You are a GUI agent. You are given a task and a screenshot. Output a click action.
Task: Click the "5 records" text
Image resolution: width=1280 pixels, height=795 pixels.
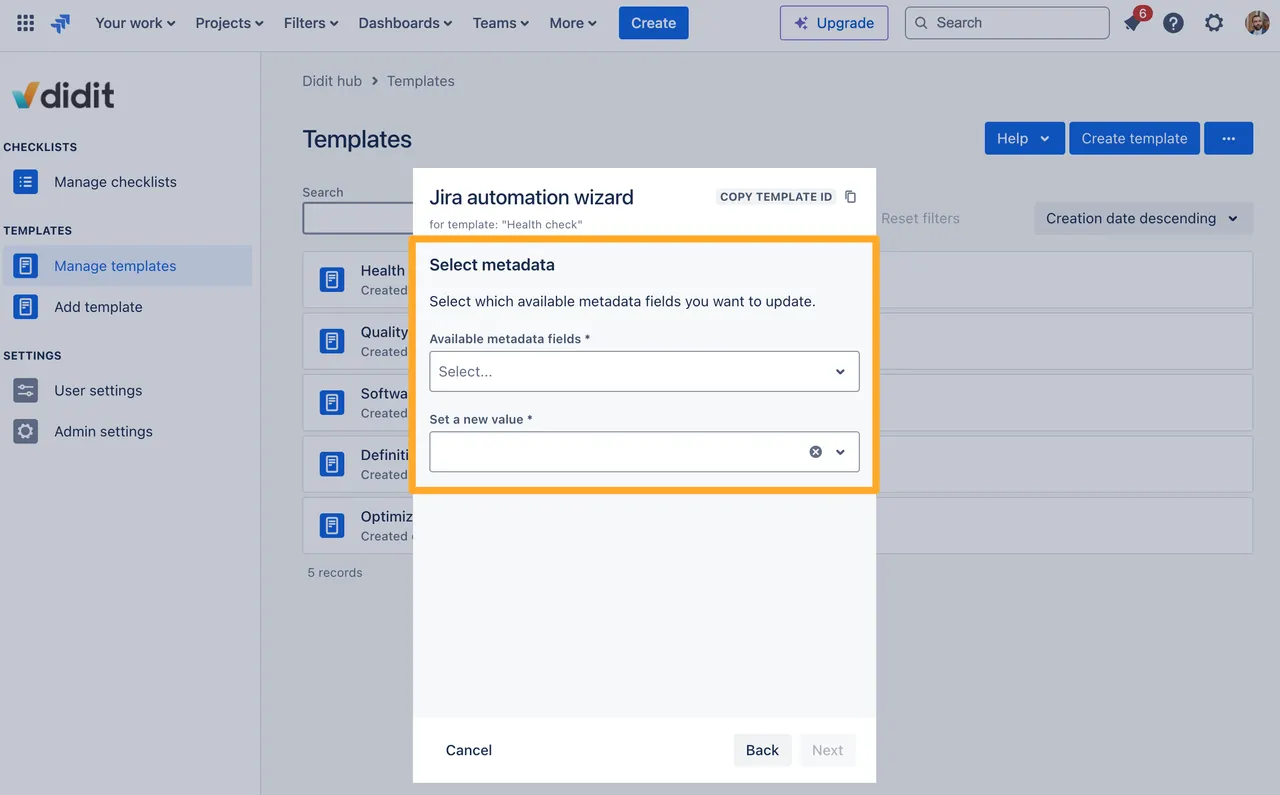coord(335,573)
